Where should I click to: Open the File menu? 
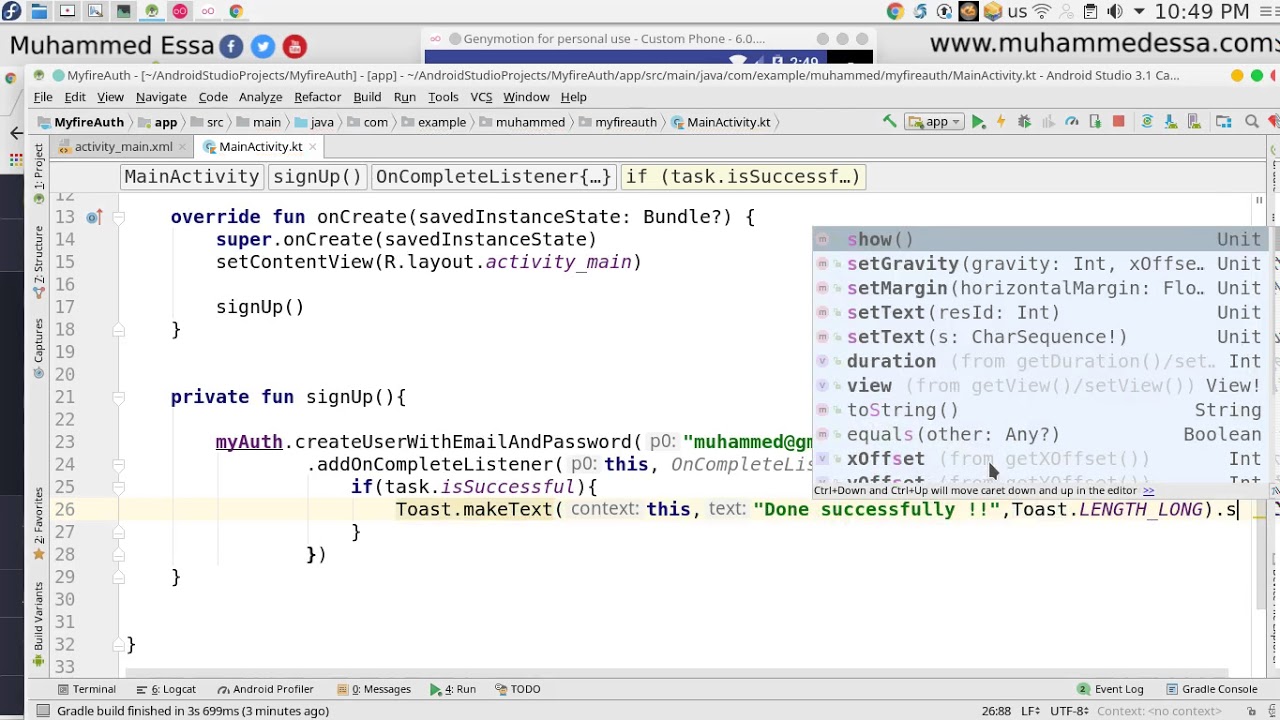43,97
